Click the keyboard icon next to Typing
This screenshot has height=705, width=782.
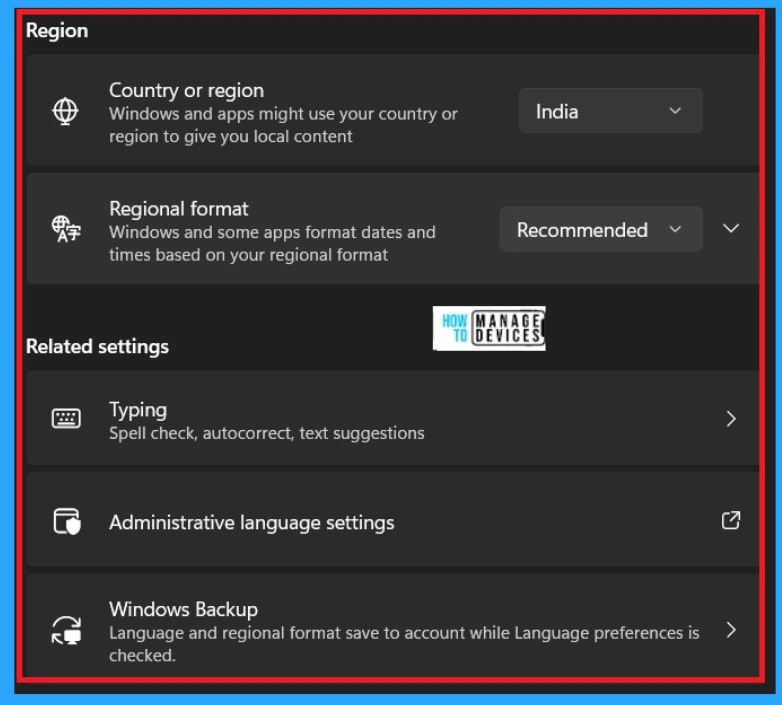click(x=66, y=418)
